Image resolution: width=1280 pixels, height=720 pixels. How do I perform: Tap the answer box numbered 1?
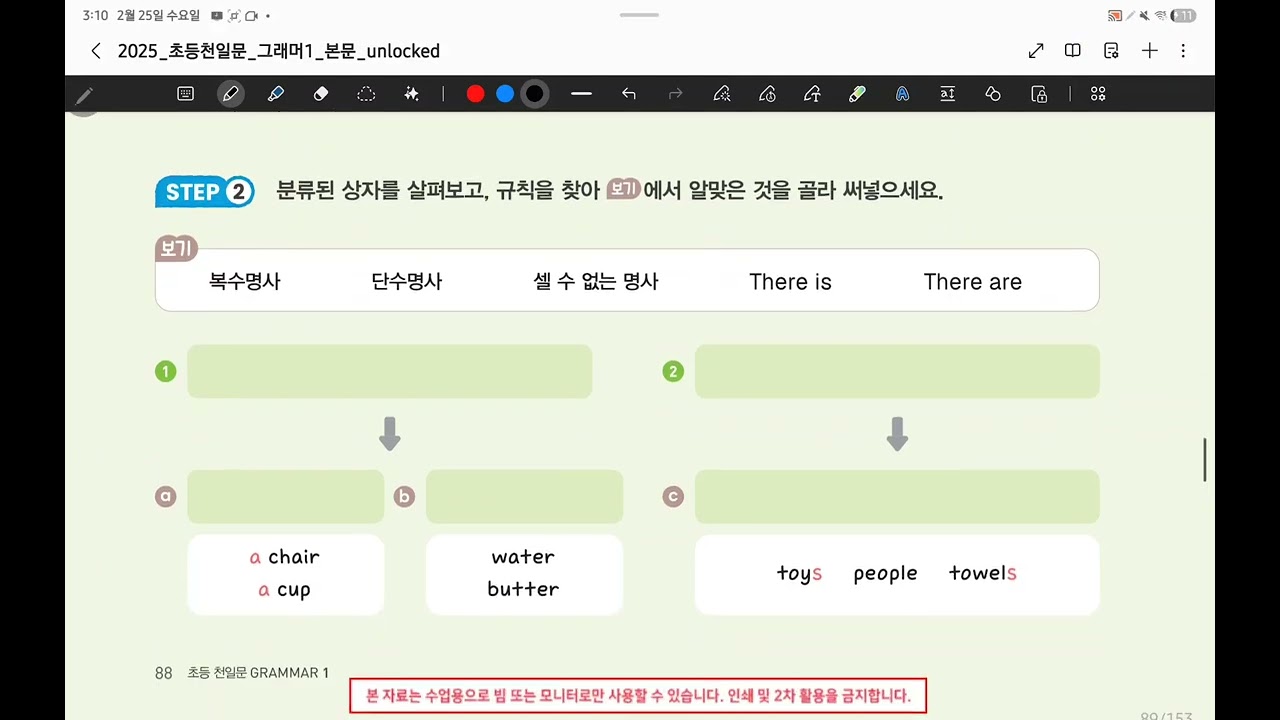(x=389, y=371)
